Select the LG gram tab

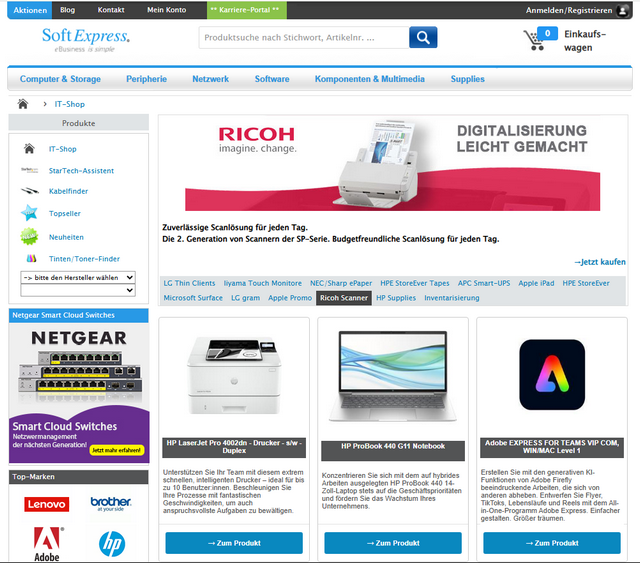[x=245, y=298]
